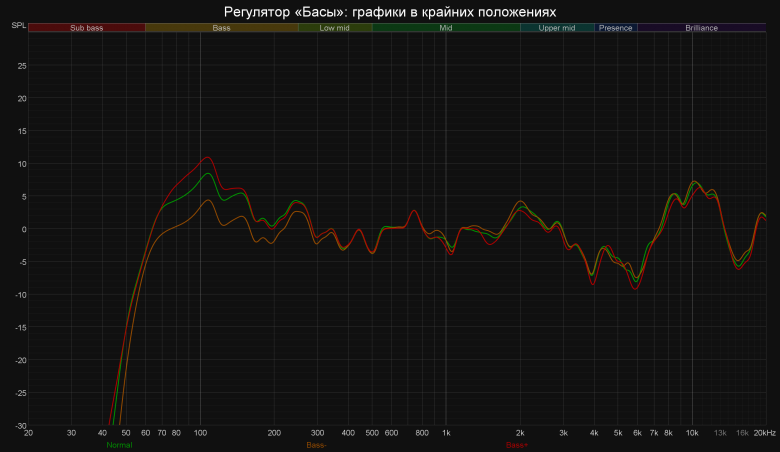Image resolution: width=780 pixels, height=452 pixels.
Task: Select the Mid frequency band label
Action: click(x=446, y=28)
